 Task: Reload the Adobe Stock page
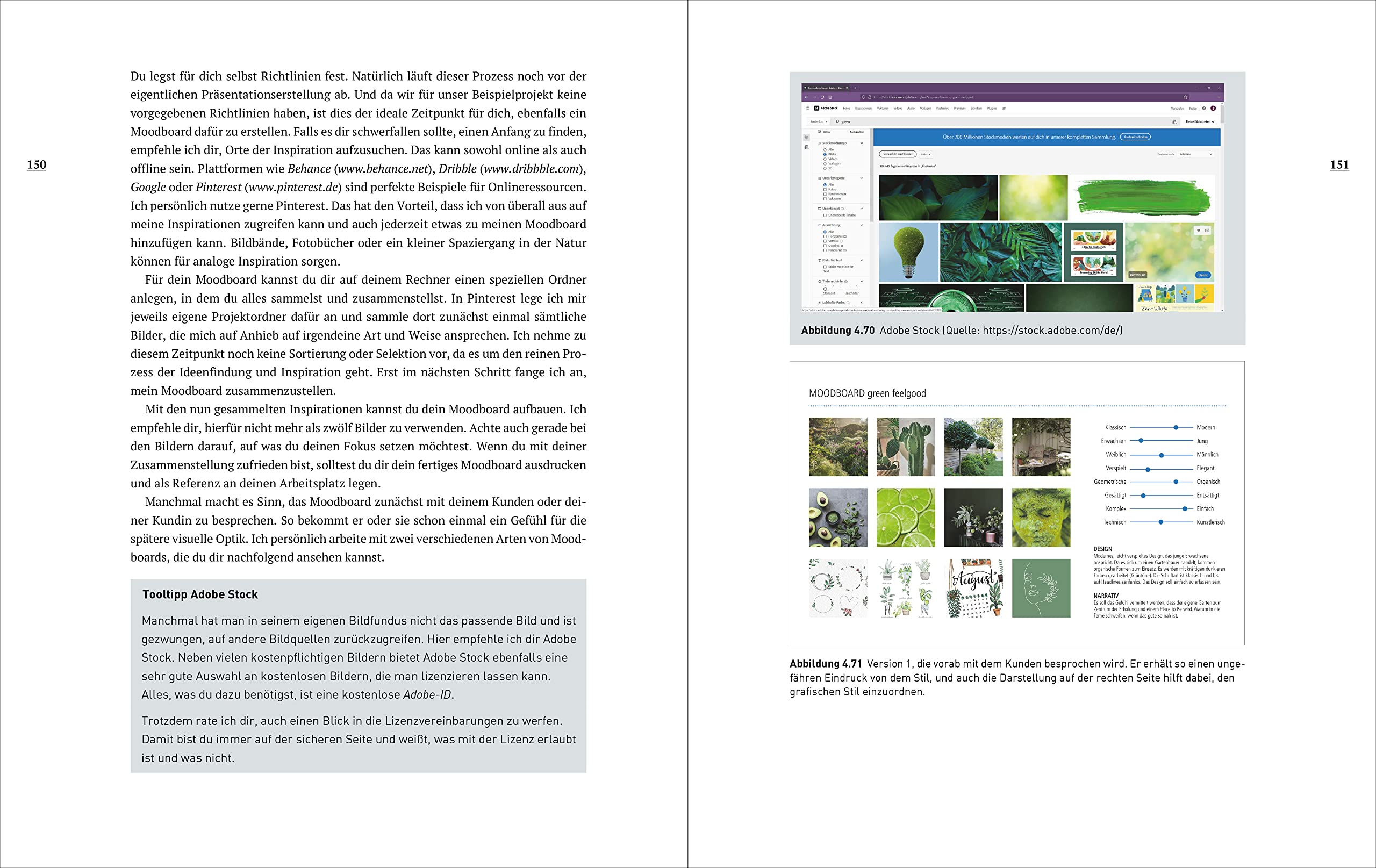pos(822,97)
